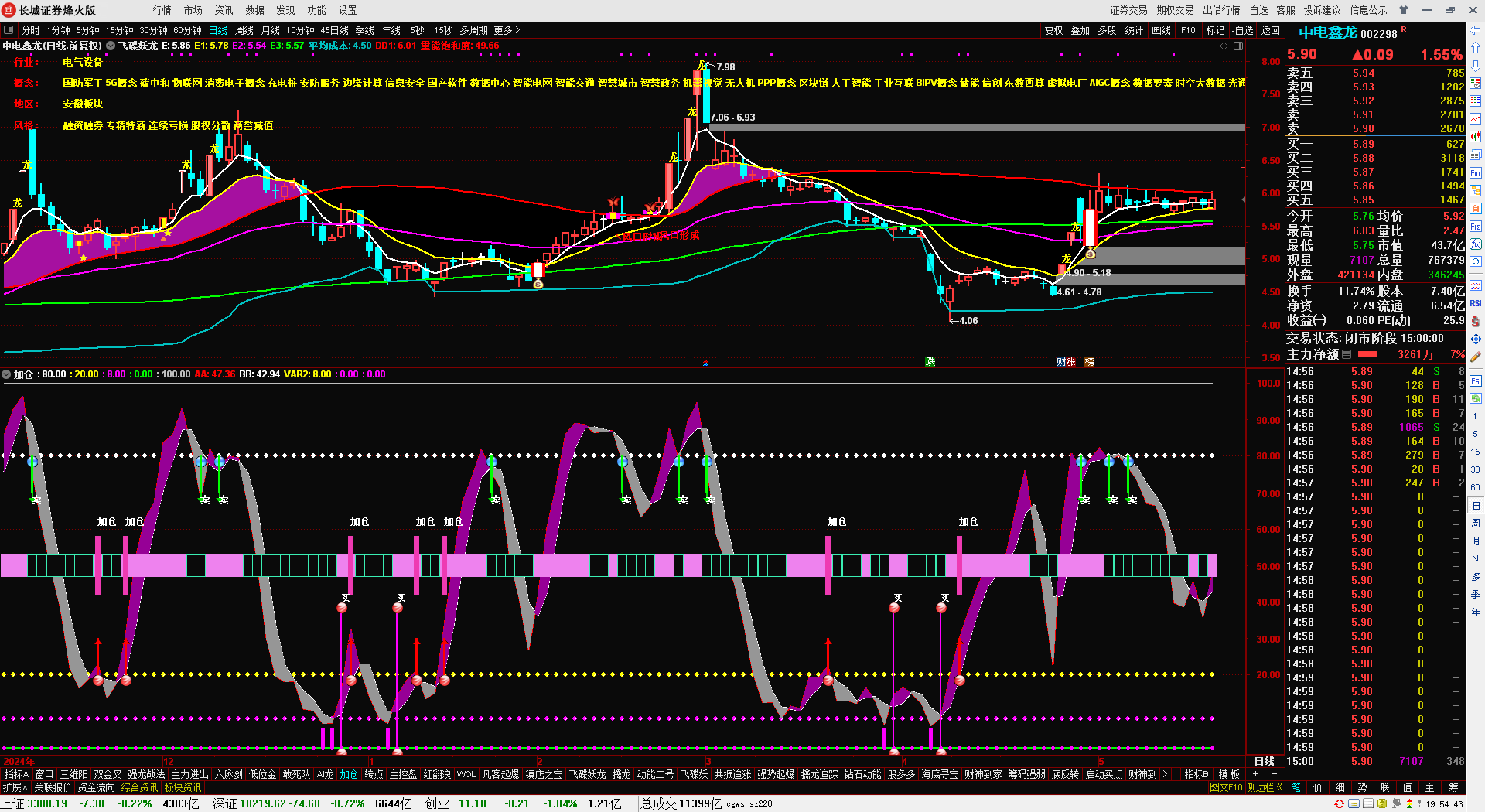Expand the 指标A indicator list

point(16,774)
